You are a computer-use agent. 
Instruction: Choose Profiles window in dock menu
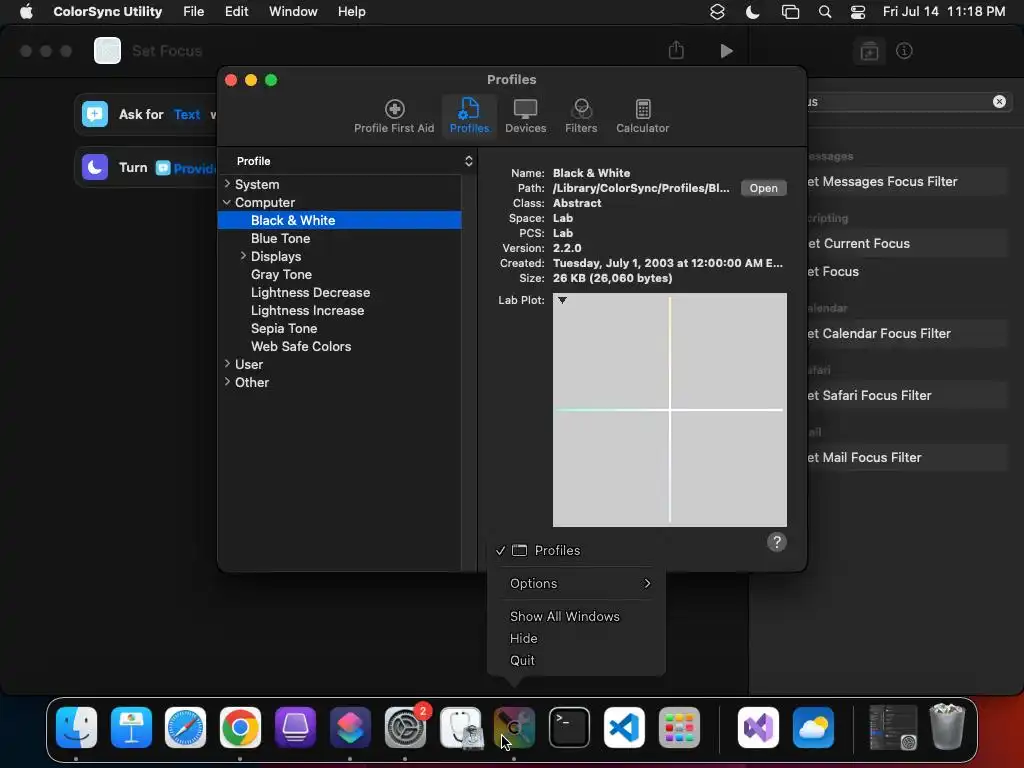point(576,551)
